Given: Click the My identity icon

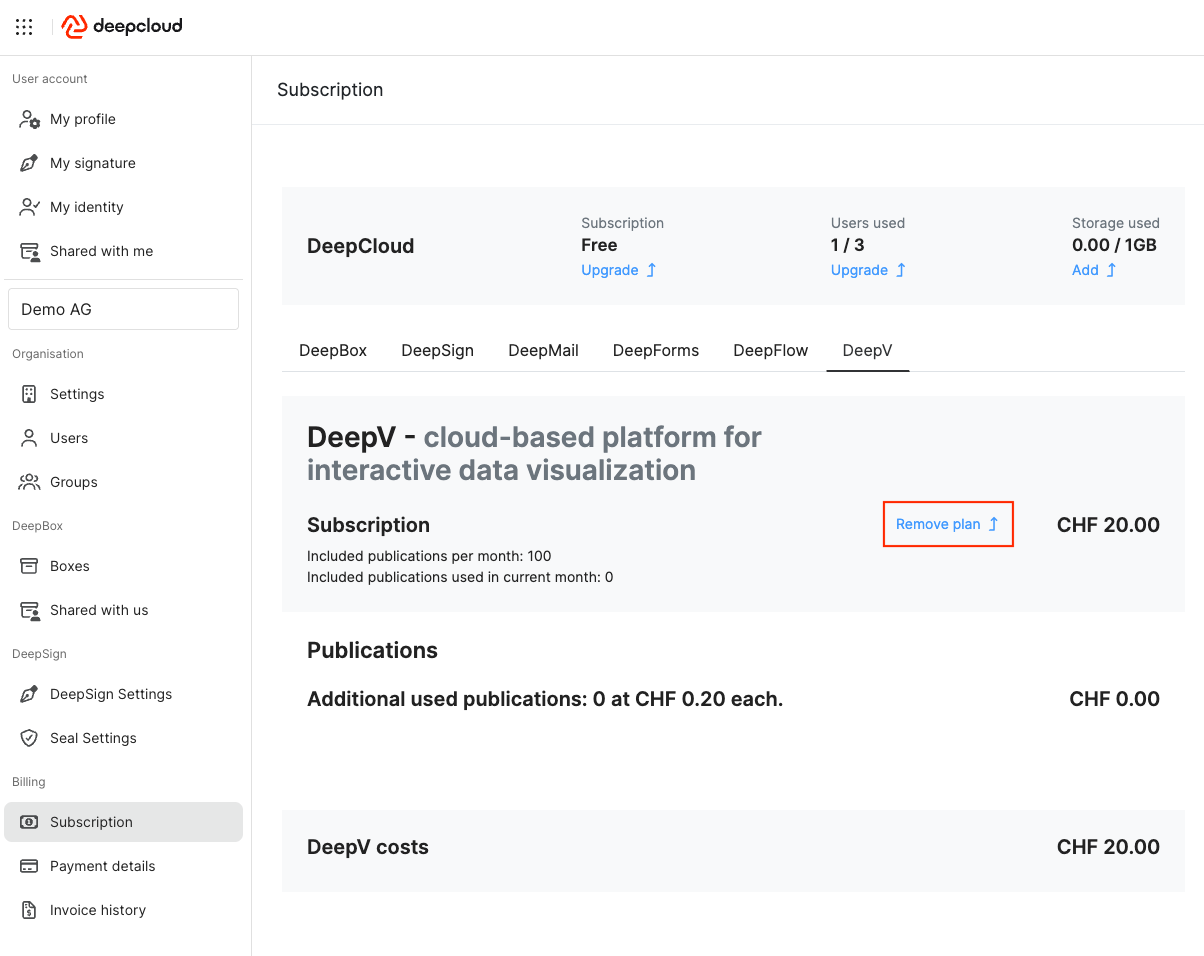Looking at the screenshot, I should pos(30,207).
